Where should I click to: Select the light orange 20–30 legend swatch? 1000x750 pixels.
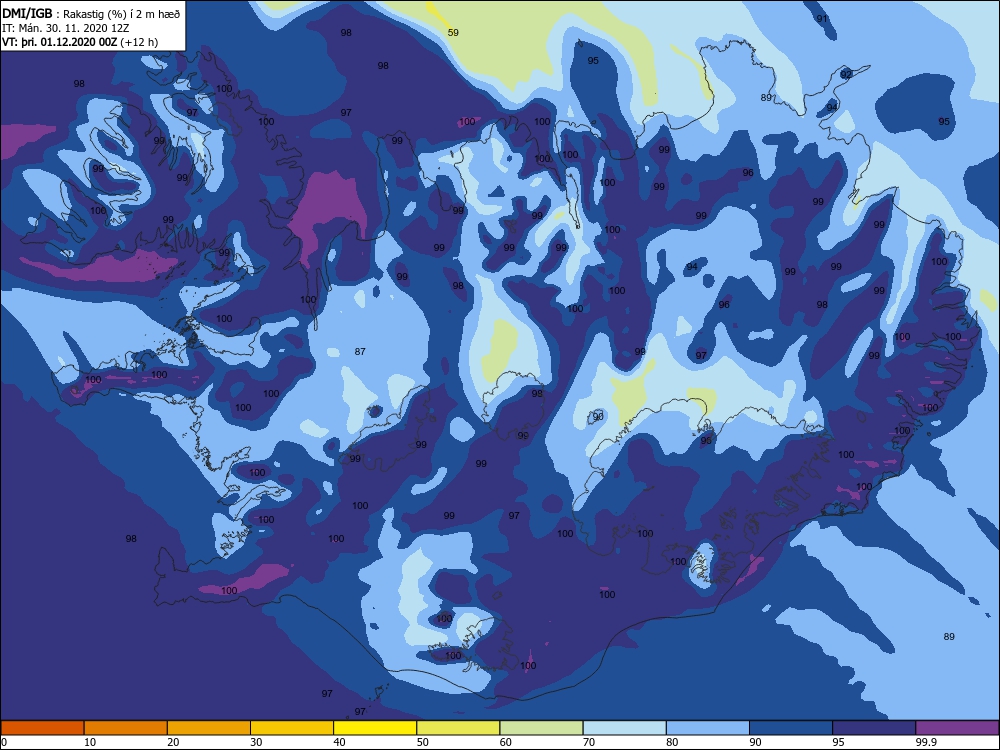pyautogui.click(x=209, y=728)
